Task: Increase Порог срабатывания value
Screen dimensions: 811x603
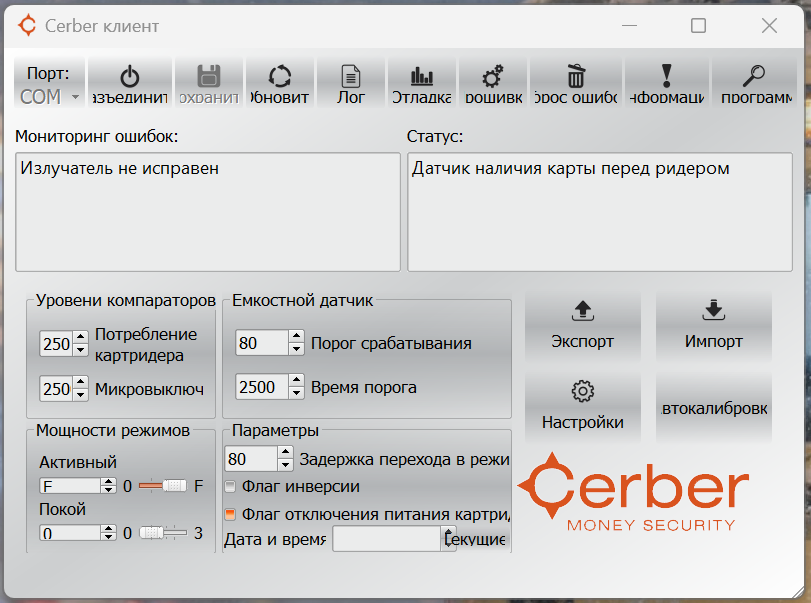Action: pos(296,336)
